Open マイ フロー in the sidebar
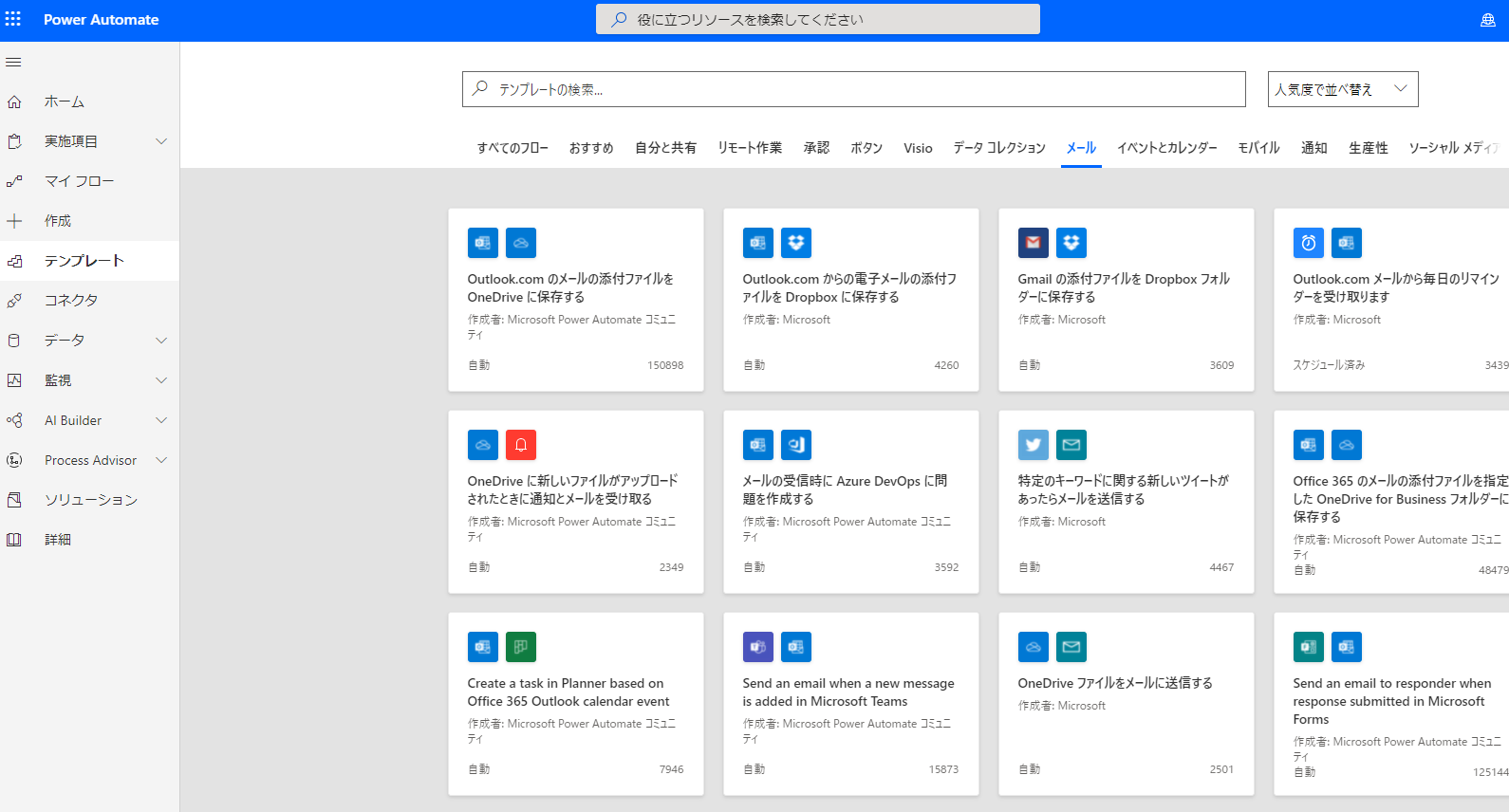The width and height of the screenshot is (1509, 812). 79,181
